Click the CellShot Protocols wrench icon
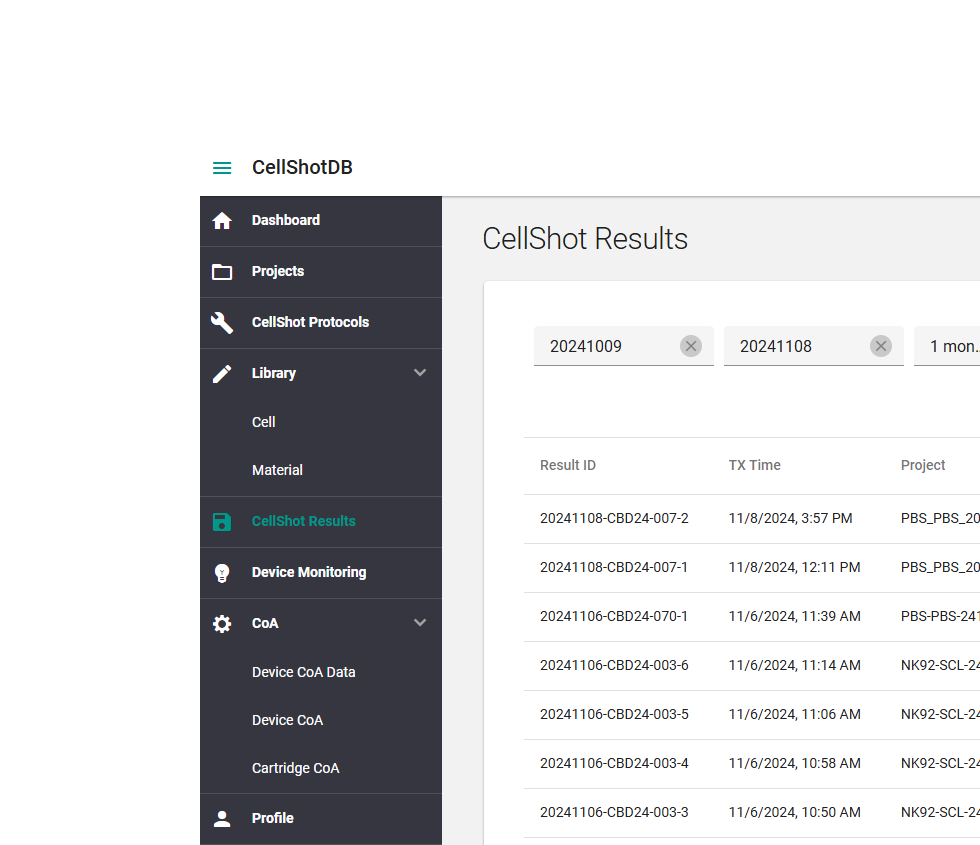Screen dimensions: 980x845 [x=222, y=323]
